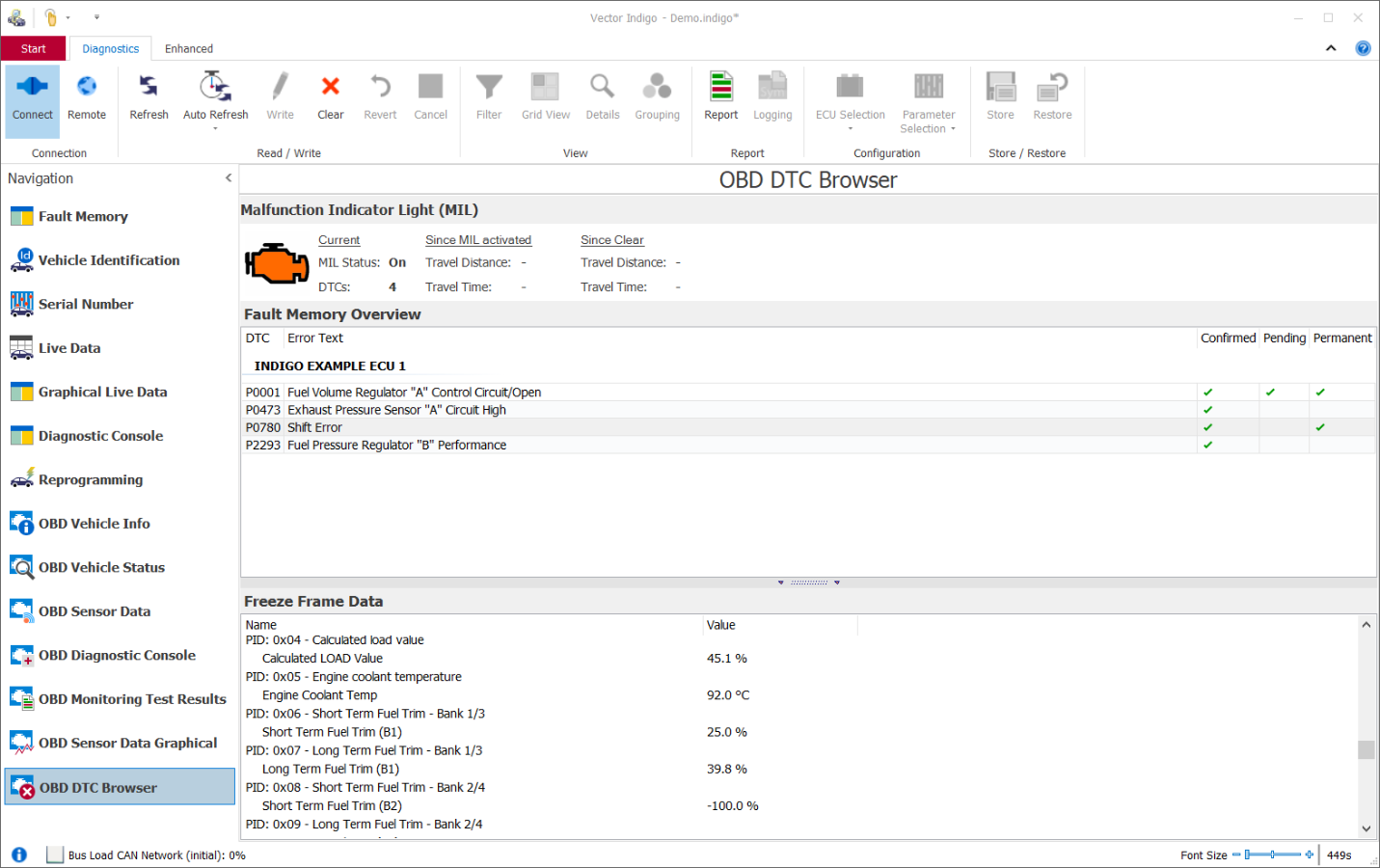Open Fault Memory in navigation
This screenshot has width=1380, height=868.
120,217
